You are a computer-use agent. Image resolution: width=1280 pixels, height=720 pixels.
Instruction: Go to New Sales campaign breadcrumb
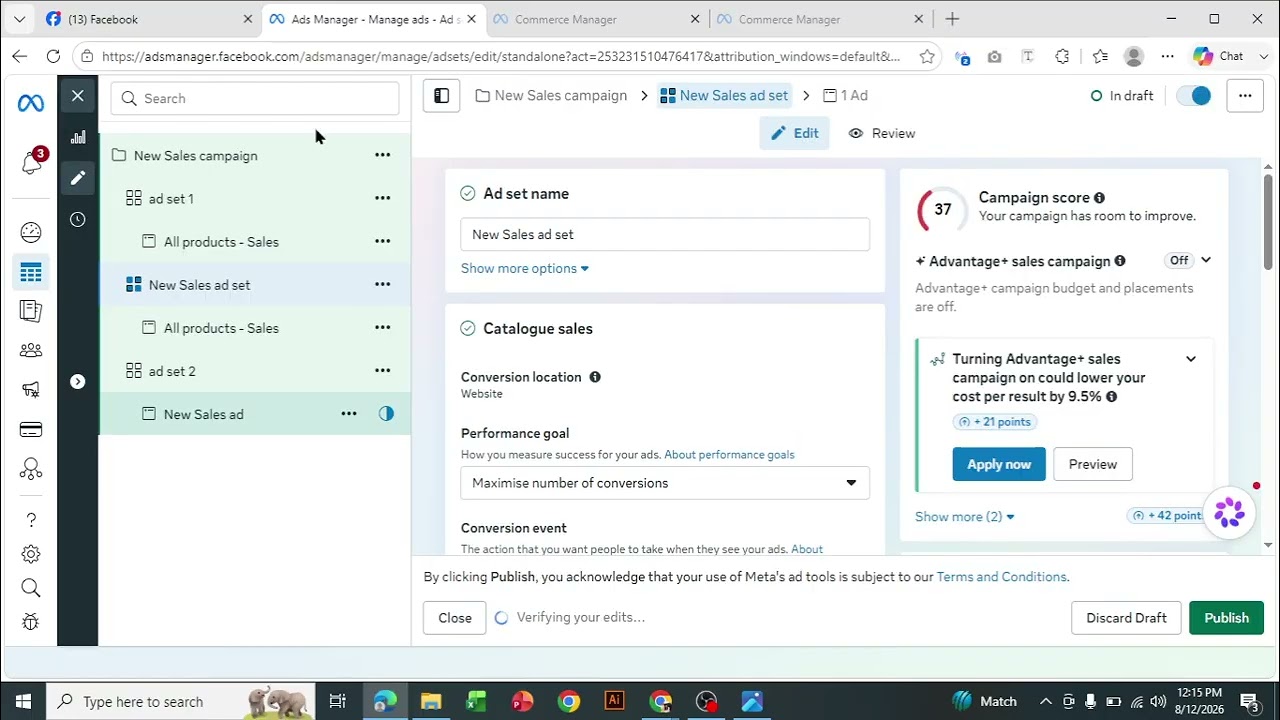[x=551, y=96]
